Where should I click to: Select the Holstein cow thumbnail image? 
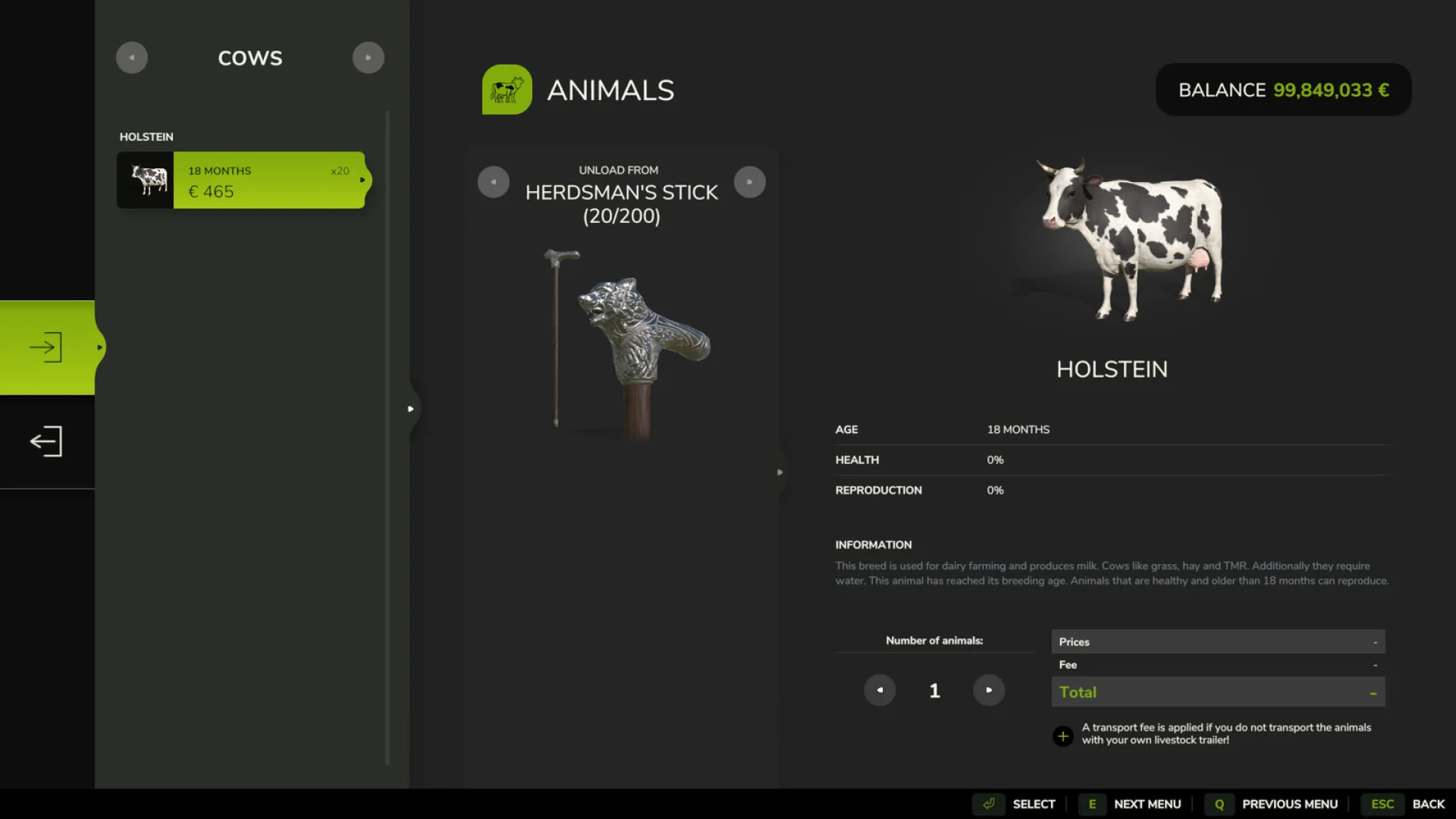point(146,180)
